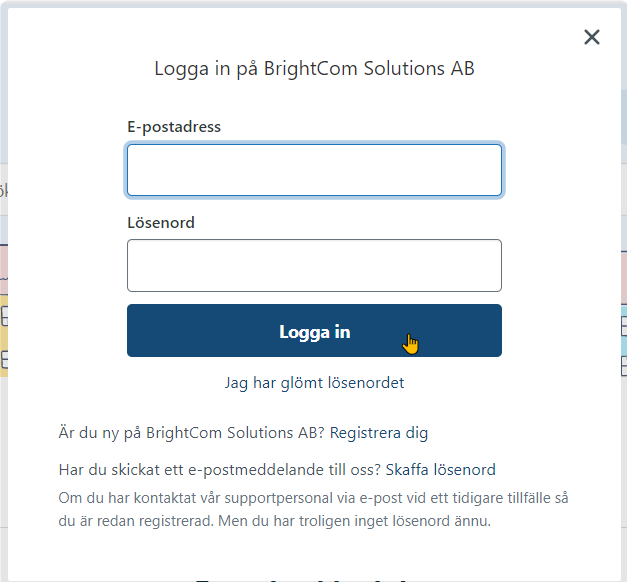The image size is (627, 582).
Task: Close the login dialog with the X
Action: pos(592,37)
